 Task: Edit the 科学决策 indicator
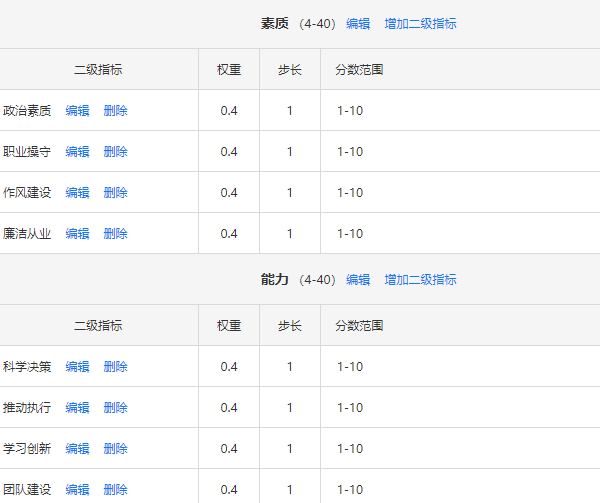point(77,366)
